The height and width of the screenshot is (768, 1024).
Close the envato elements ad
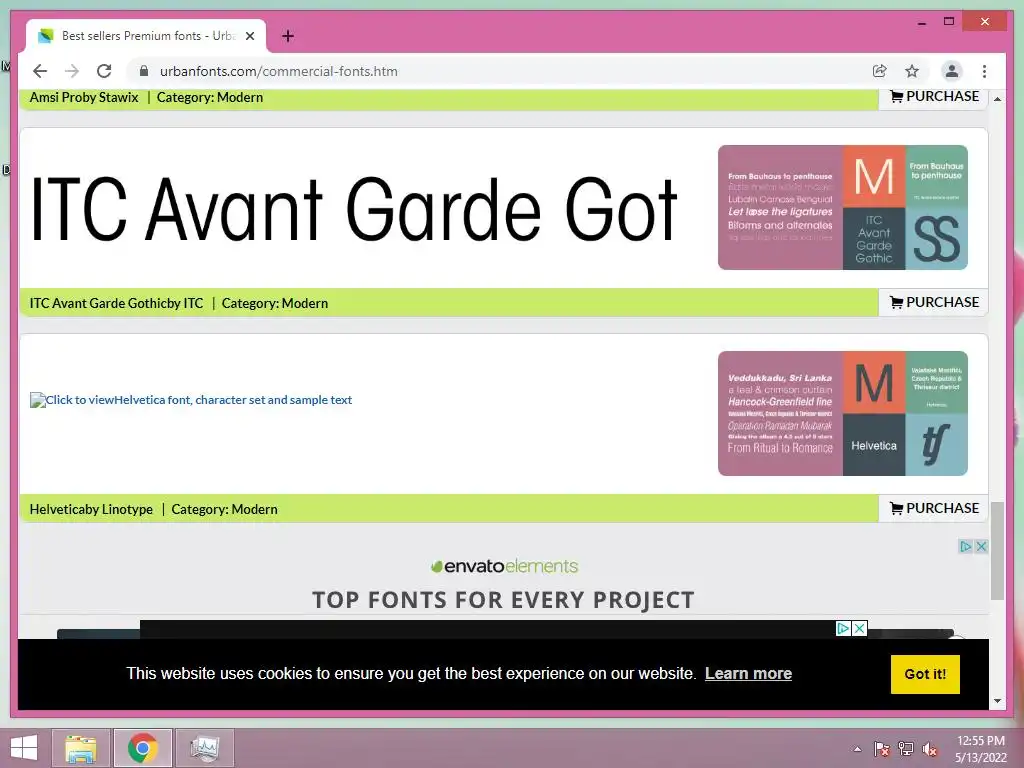981,547
